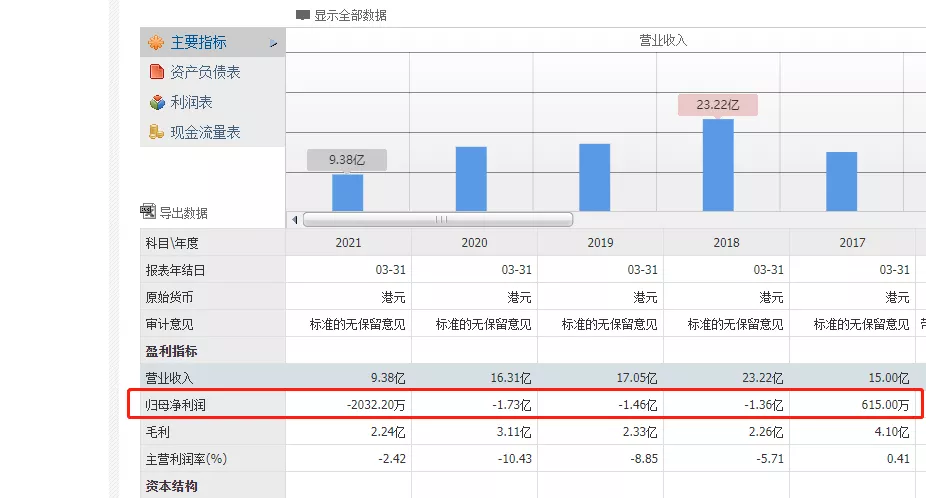Screen dimensions: 926x498
Task: Click the -5.71 profit margin cell
Action: click(726, 459)
